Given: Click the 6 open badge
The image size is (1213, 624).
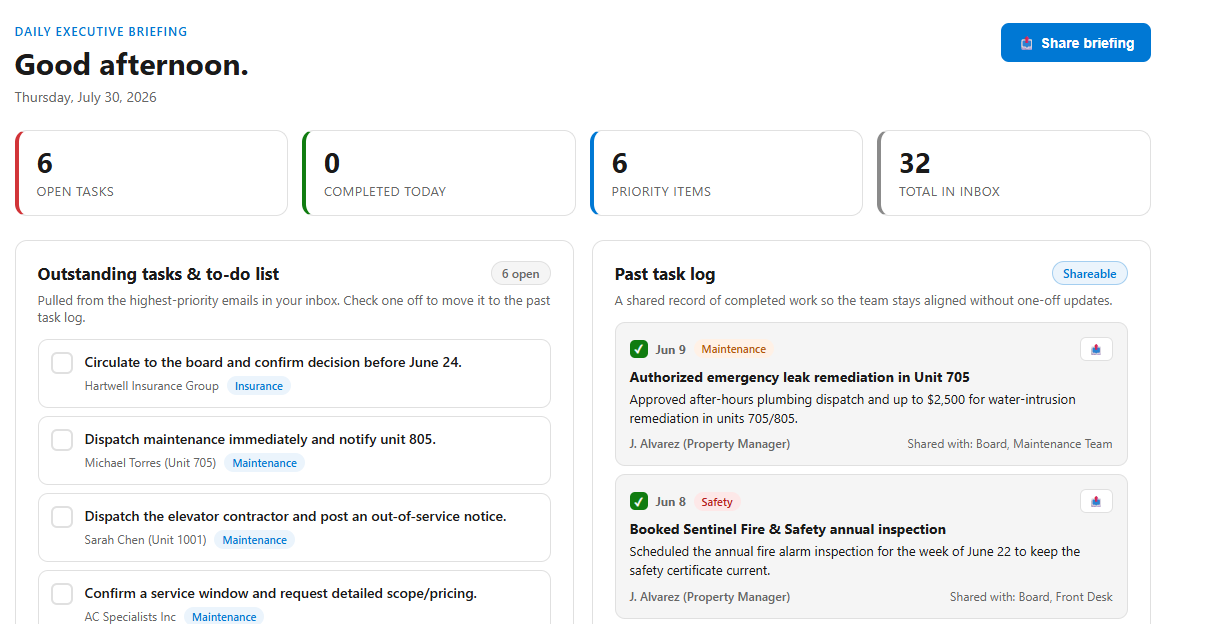Looking at the screenshot, I should (521, 274).
